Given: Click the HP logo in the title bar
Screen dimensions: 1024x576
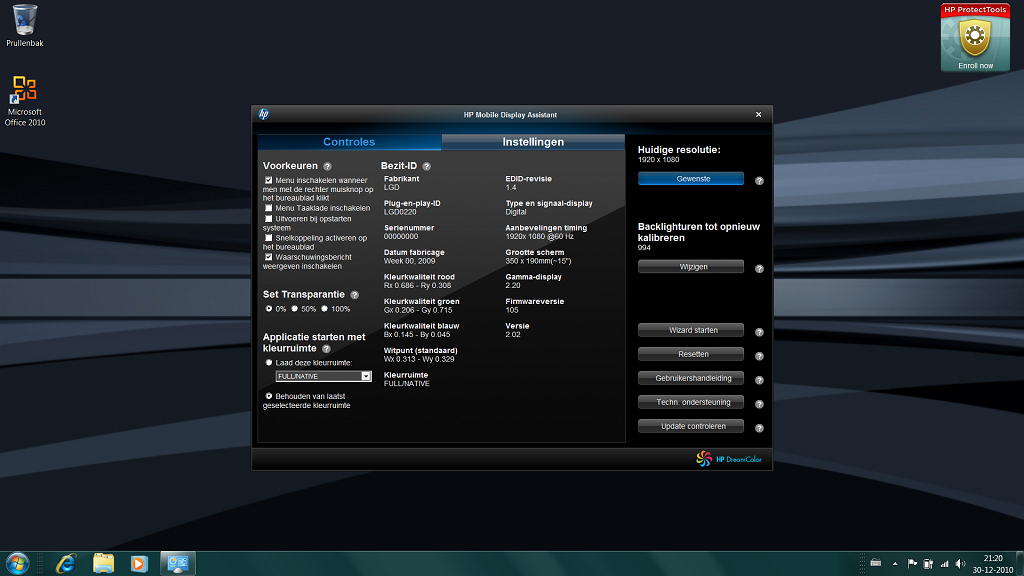Looking at the screenshot, I should click(x=264, y=114).
